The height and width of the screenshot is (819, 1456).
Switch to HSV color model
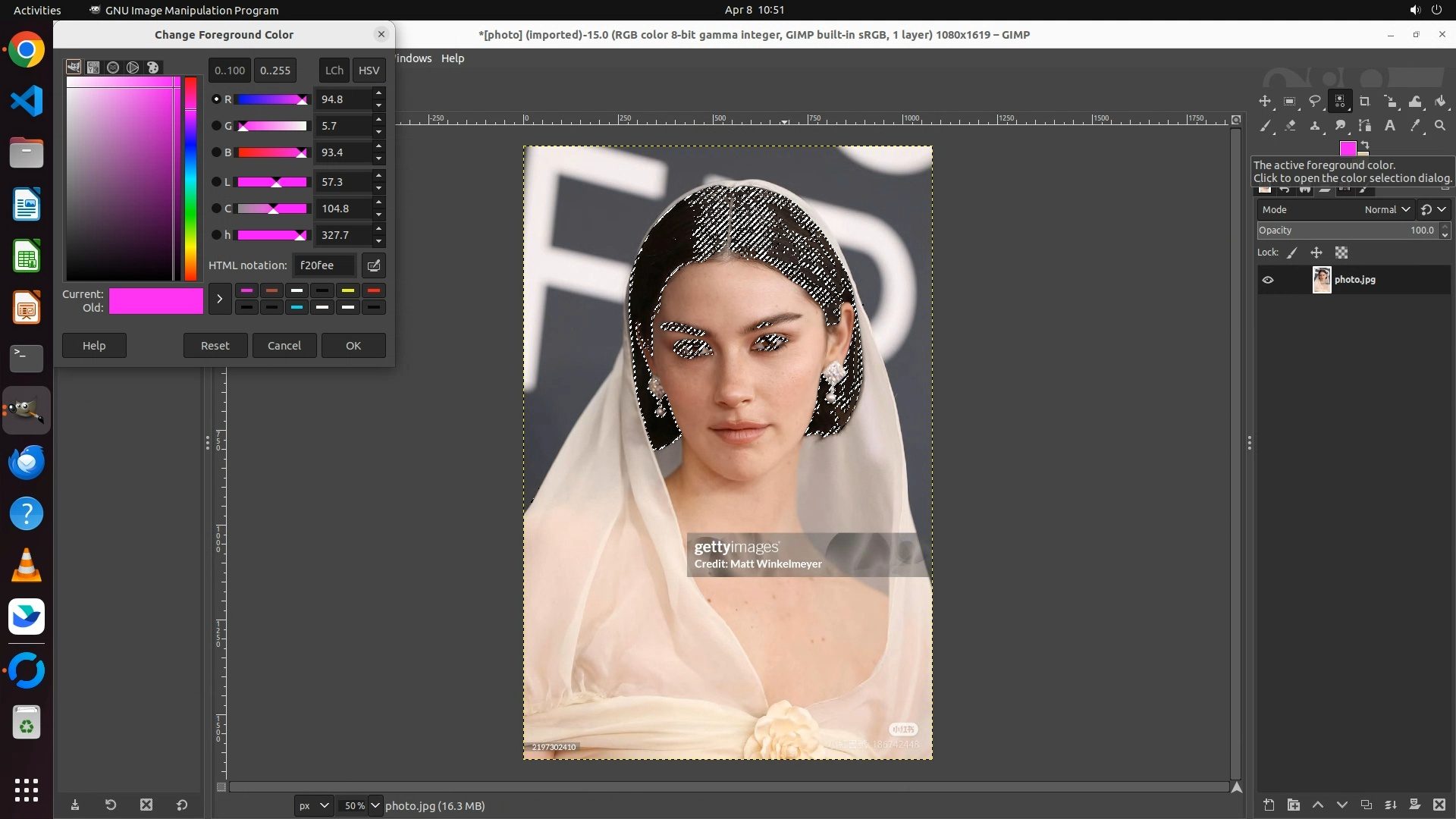pos(369,71)
